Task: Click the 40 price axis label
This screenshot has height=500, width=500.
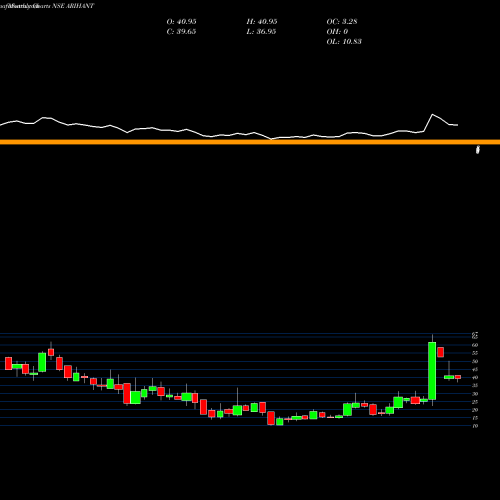Action: click(x=475, y=378)
